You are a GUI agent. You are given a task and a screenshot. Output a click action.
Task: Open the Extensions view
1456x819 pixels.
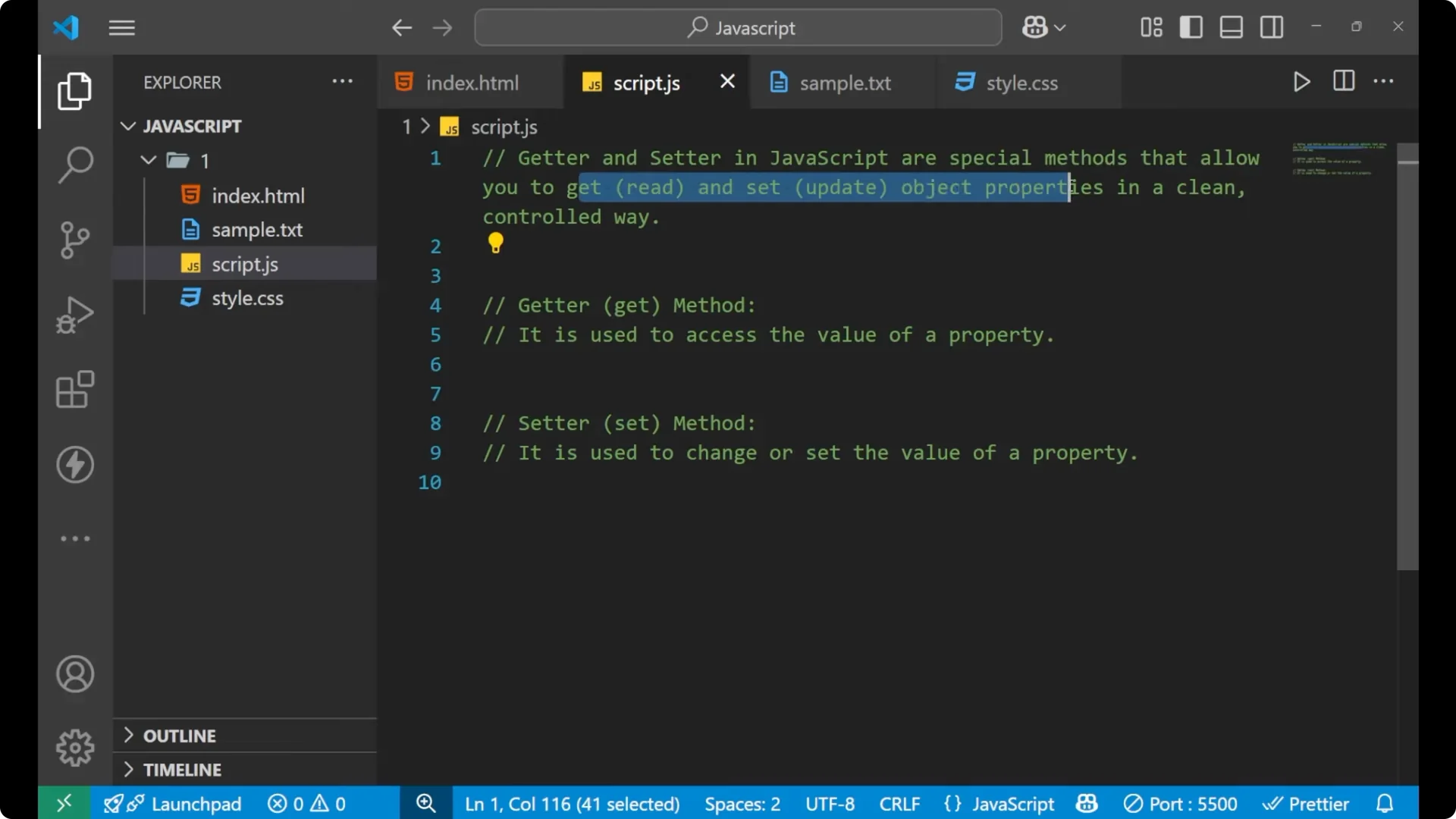(x=74, y=389)
